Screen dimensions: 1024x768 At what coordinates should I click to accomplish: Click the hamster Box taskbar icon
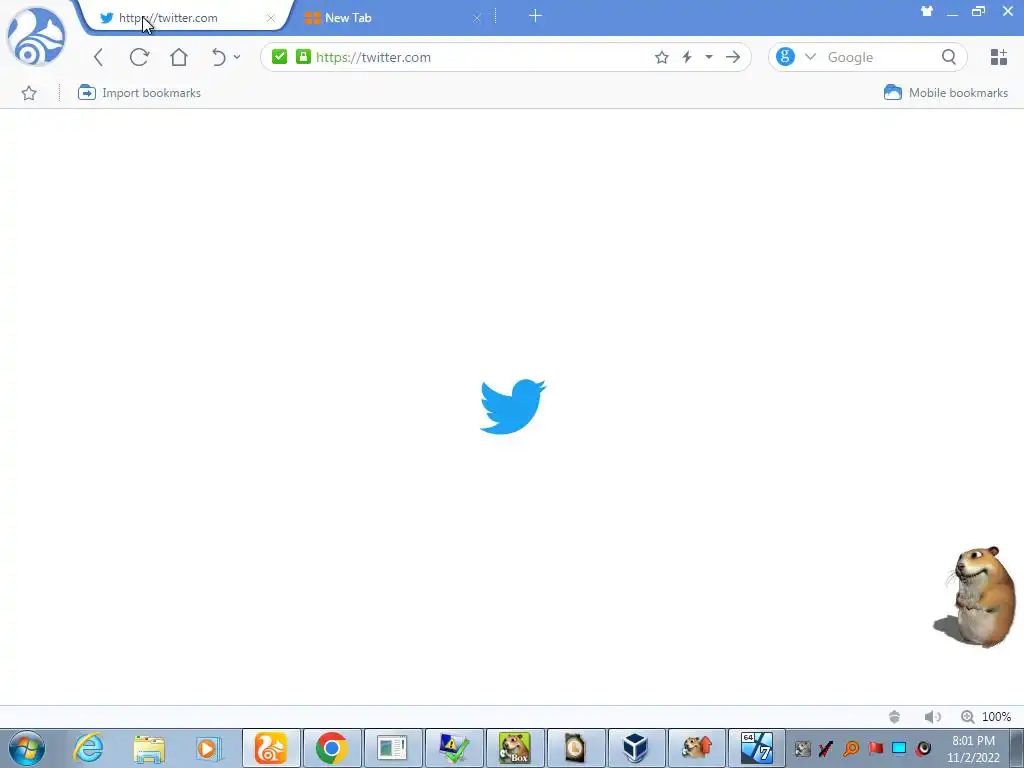tap(515, 748)
